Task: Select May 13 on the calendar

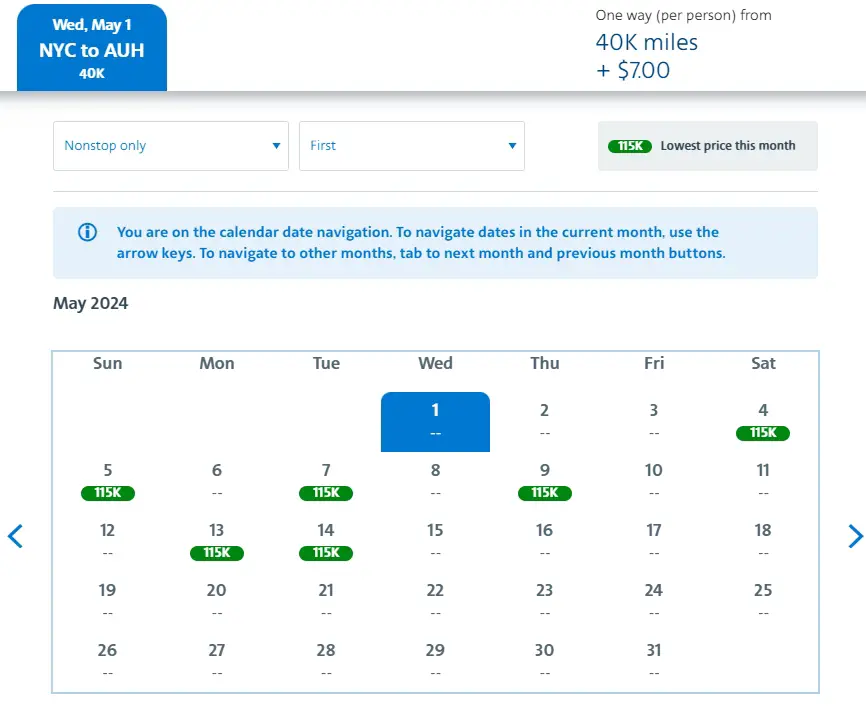Action: 217,541
